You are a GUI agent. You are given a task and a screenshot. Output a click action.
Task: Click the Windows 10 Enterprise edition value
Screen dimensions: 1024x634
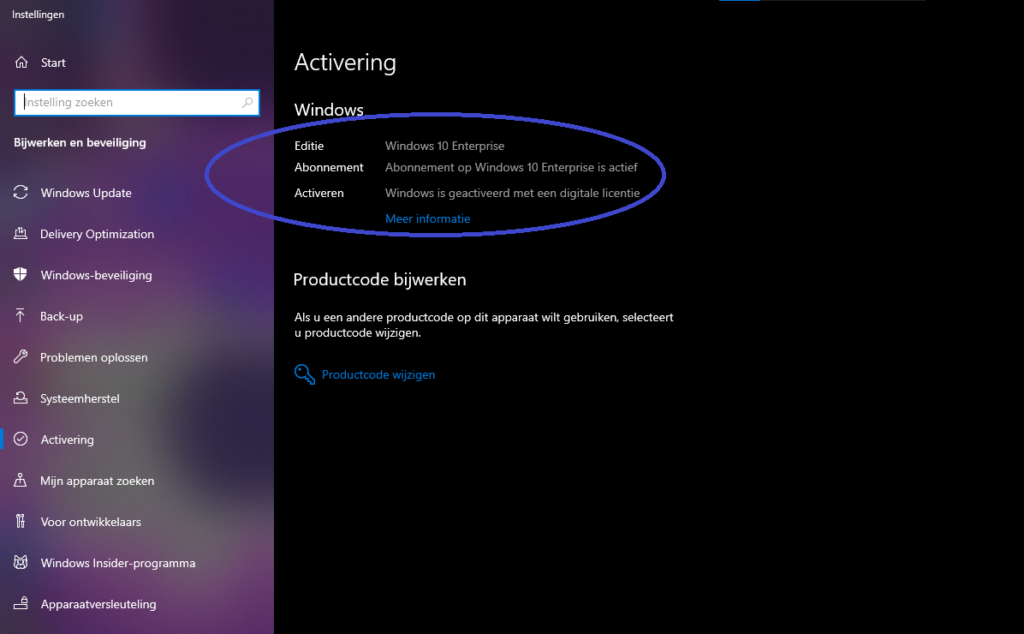445,146
